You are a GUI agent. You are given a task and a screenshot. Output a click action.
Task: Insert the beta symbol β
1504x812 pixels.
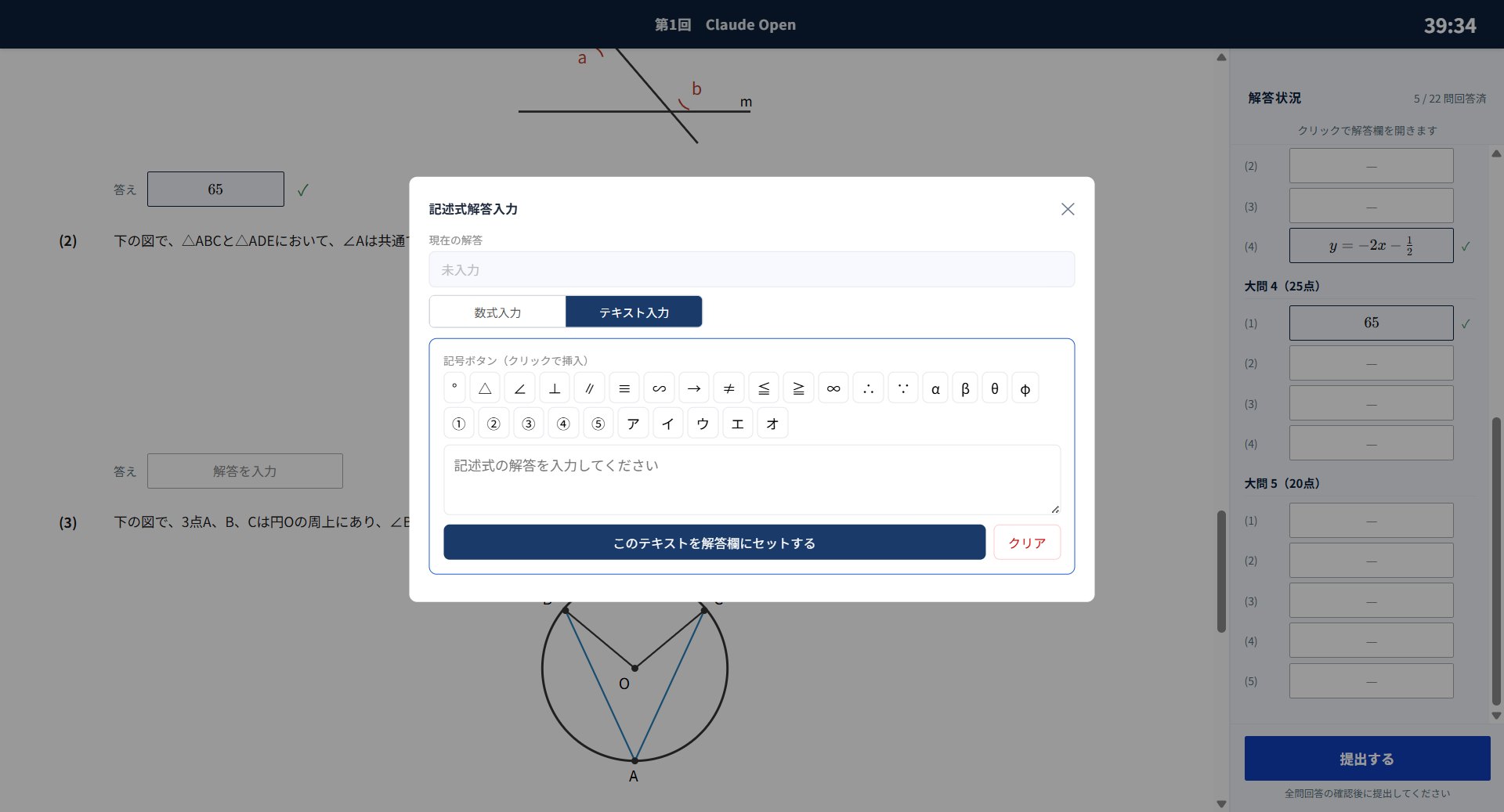[965, 388]
